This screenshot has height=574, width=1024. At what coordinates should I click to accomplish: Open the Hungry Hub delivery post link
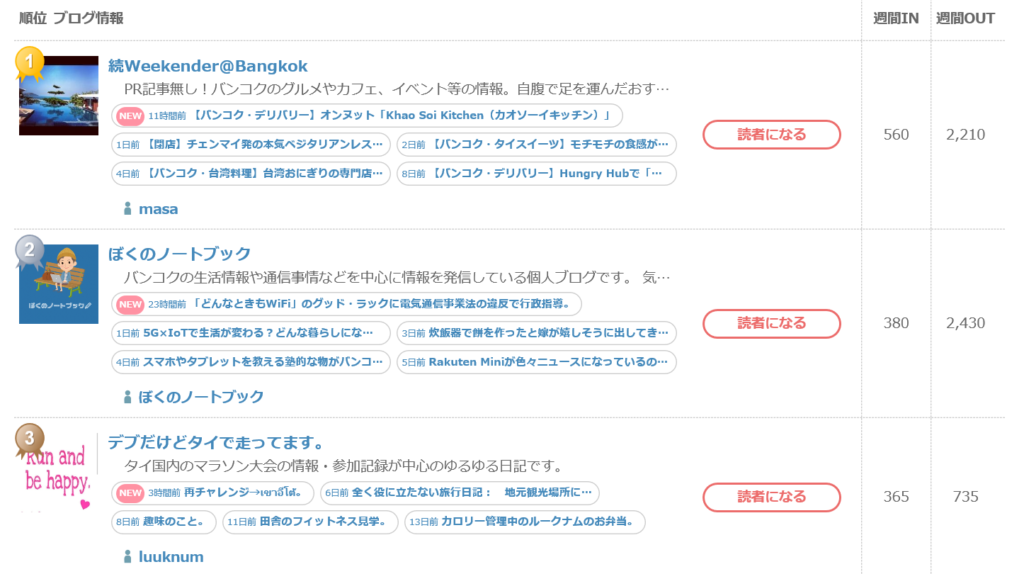pos(536,174)
